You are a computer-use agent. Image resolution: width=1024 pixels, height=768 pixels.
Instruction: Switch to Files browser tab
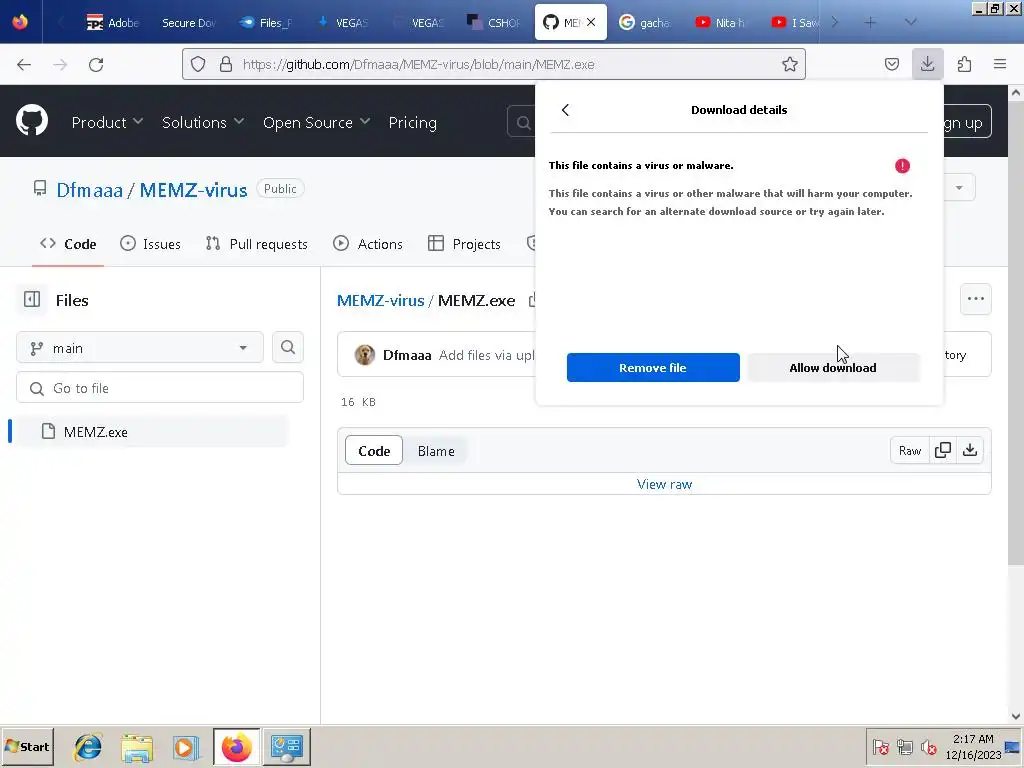(265, 22)
